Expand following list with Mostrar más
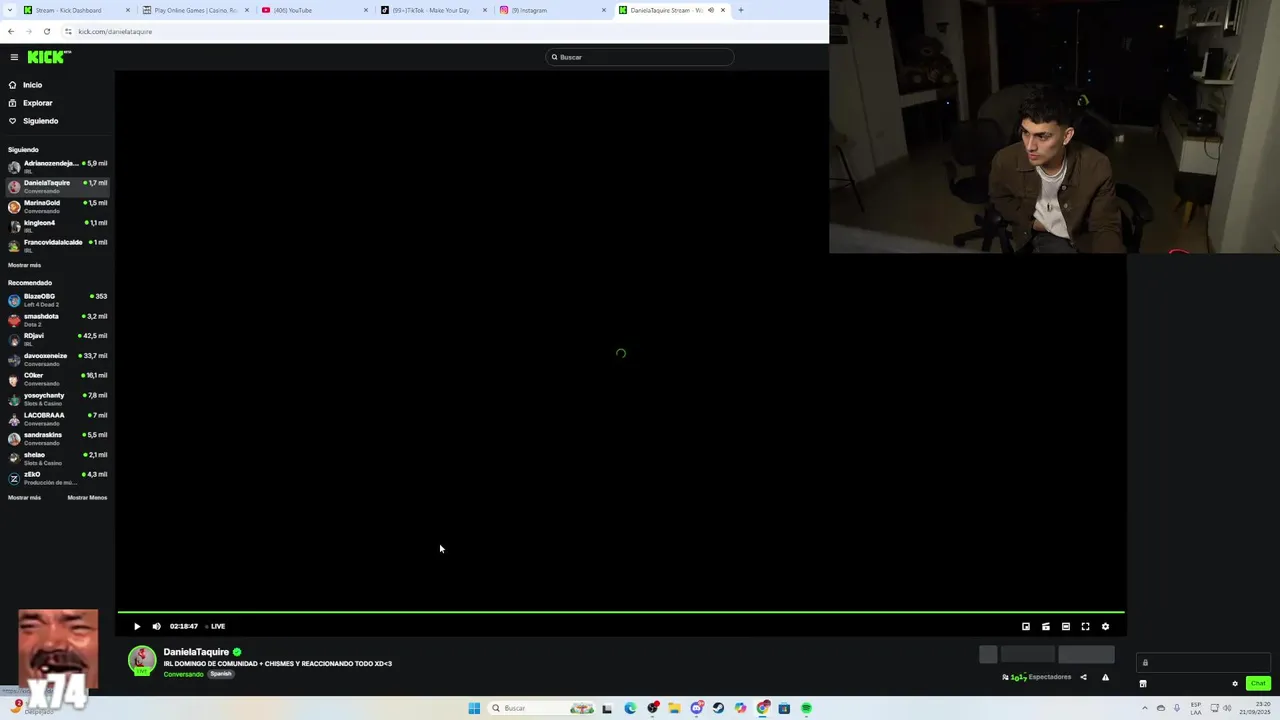 pos(25,265)
